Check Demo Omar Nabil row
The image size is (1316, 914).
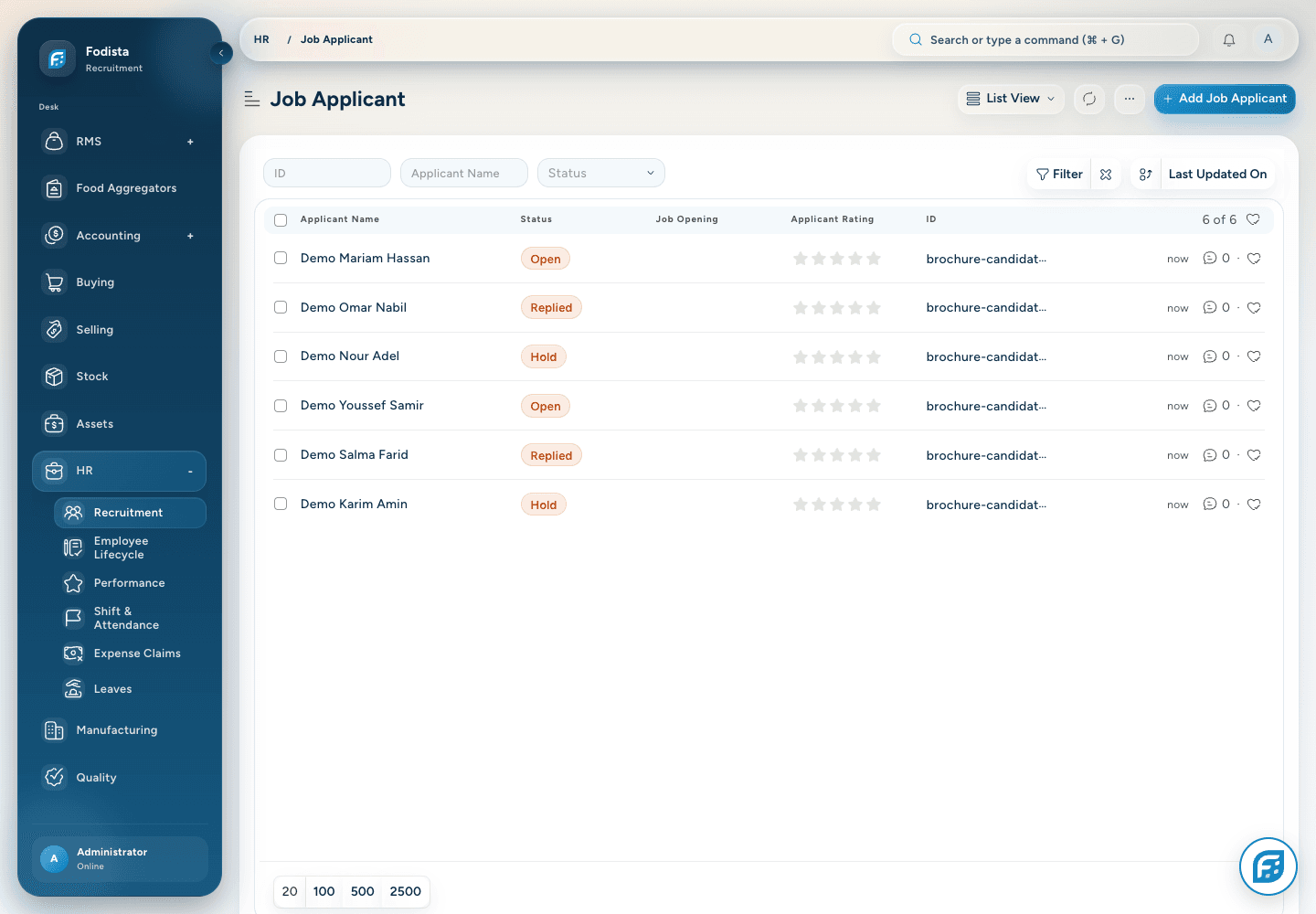point(281,308)
